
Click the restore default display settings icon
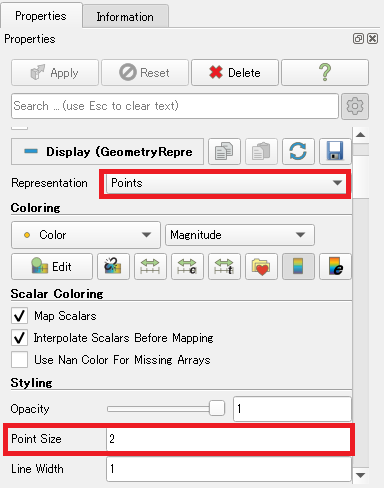point(298,152)
